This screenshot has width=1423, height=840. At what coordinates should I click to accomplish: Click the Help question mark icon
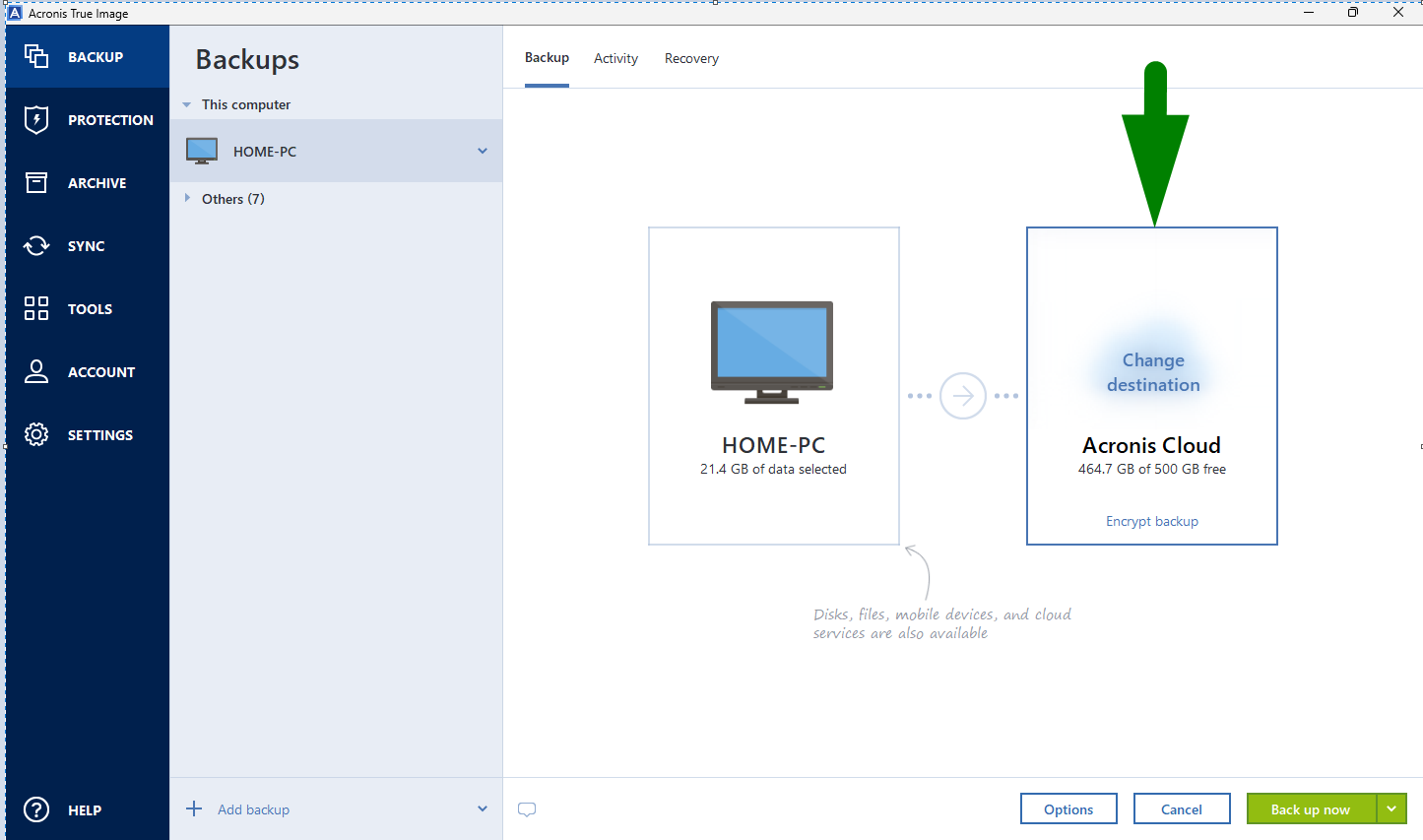(35, 809)
